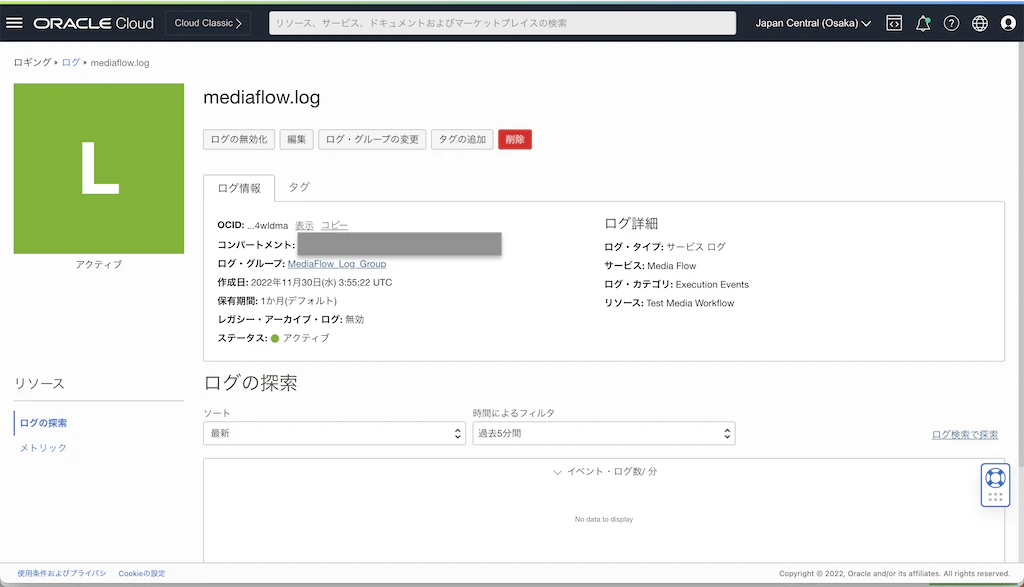Open 使用条件およびプライバシ footer link
This screenshot has width=1024, height=587.
(x=61, y=573)
